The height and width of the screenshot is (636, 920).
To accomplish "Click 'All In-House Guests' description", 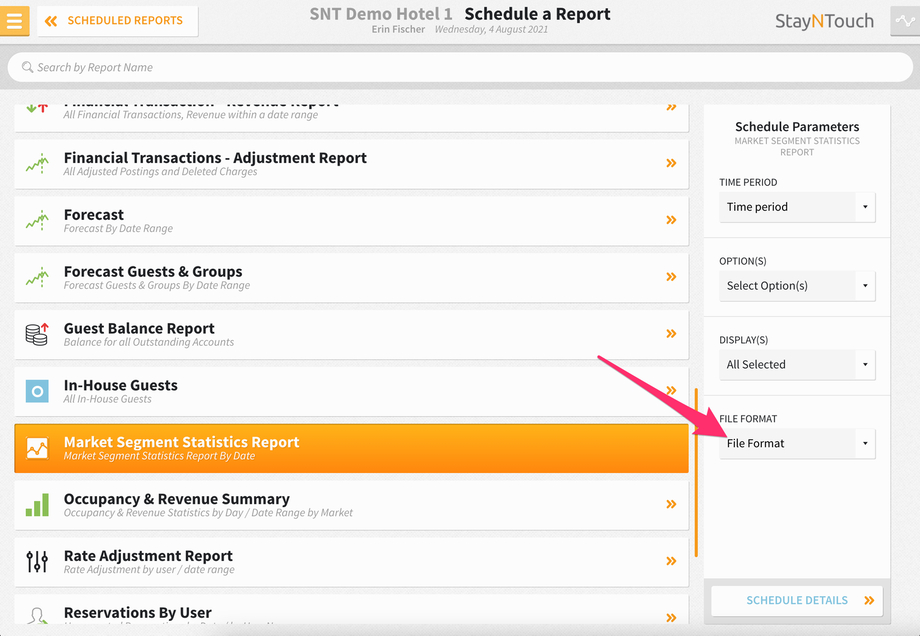I will coord(107,400).
